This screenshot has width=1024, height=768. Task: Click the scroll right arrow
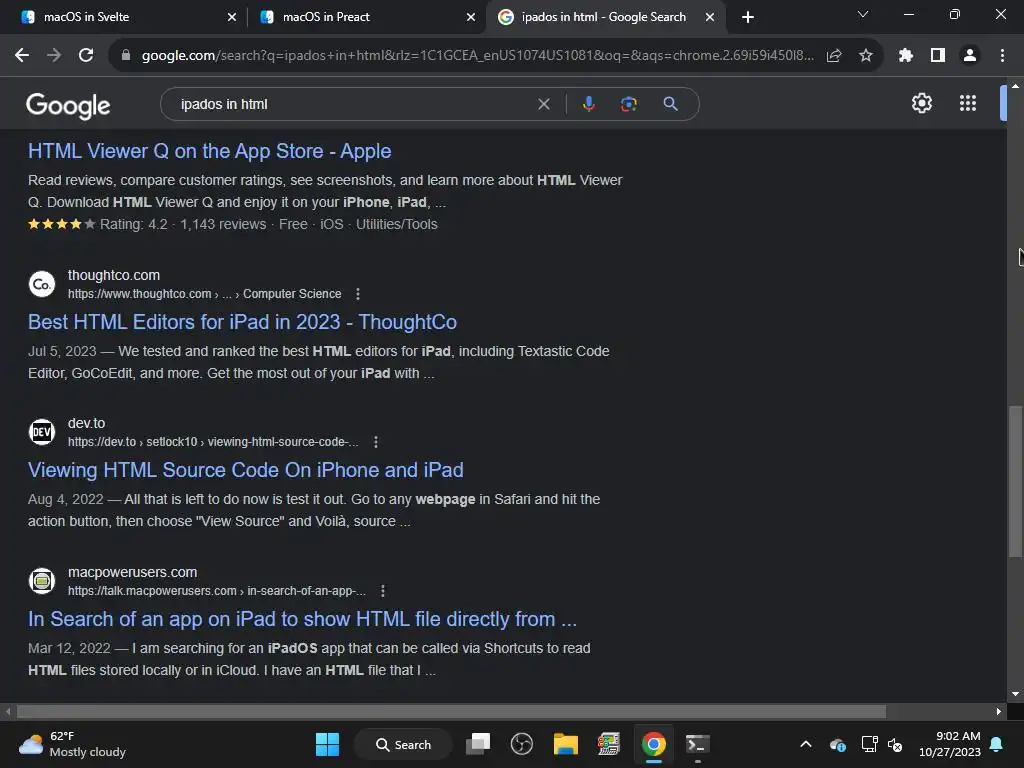999,711
